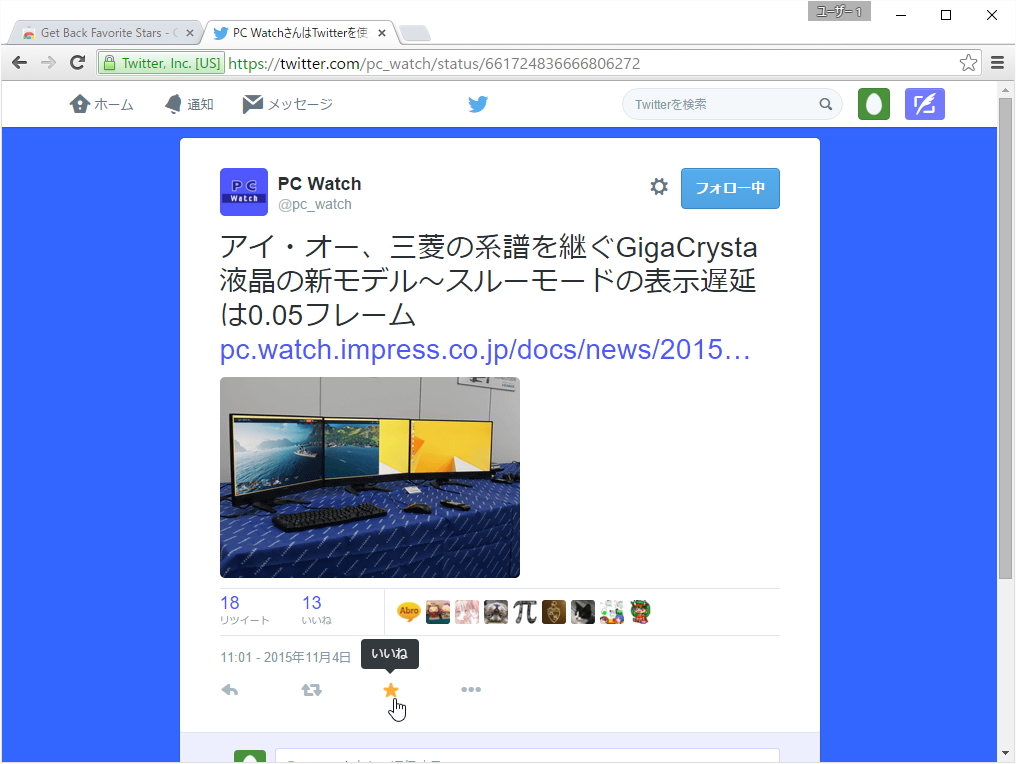Retweet the post via the retweet icon
Image resolution: width=1016 pixels, height=764 pixels.
tap(311, 689)
